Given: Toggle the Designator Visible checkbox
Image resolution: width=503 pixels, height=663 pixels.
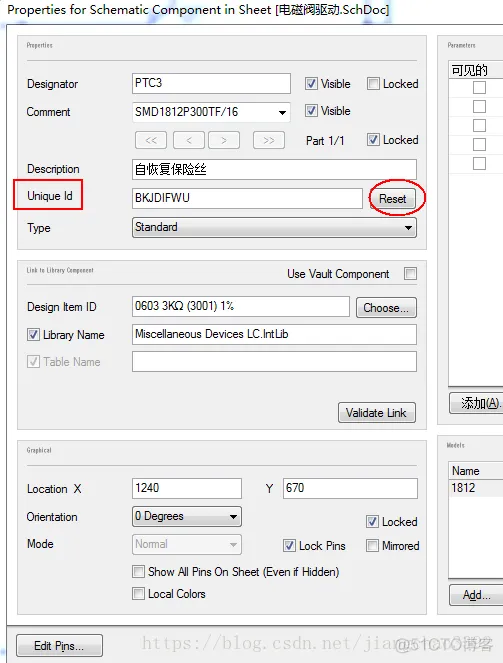Looking at the screenshot, I should tap(311, 84).
